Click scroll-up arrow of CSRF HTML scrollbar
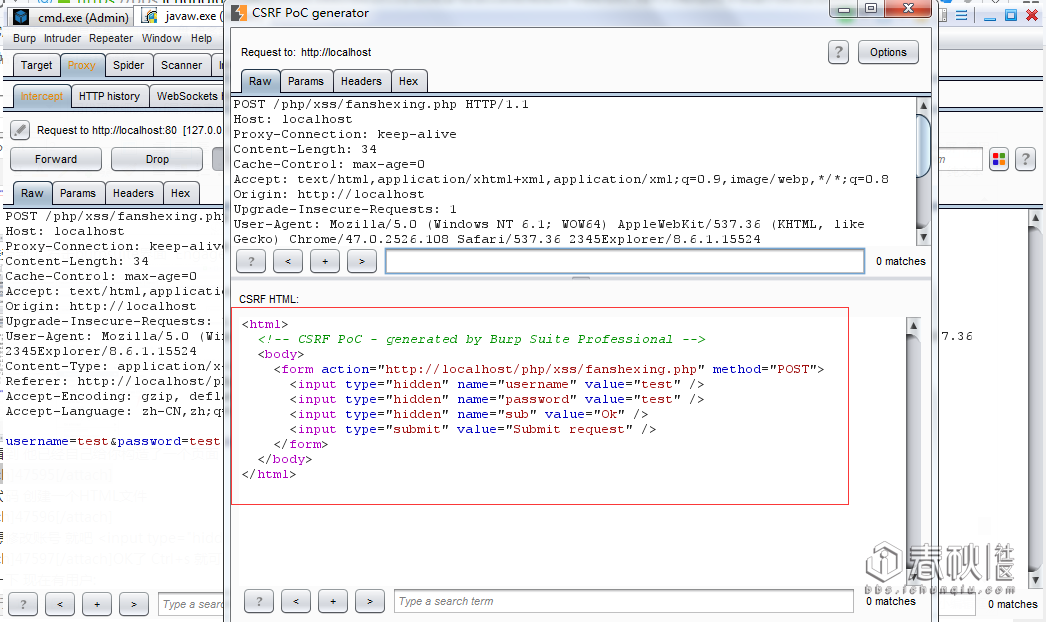 [x=913, y=325]
